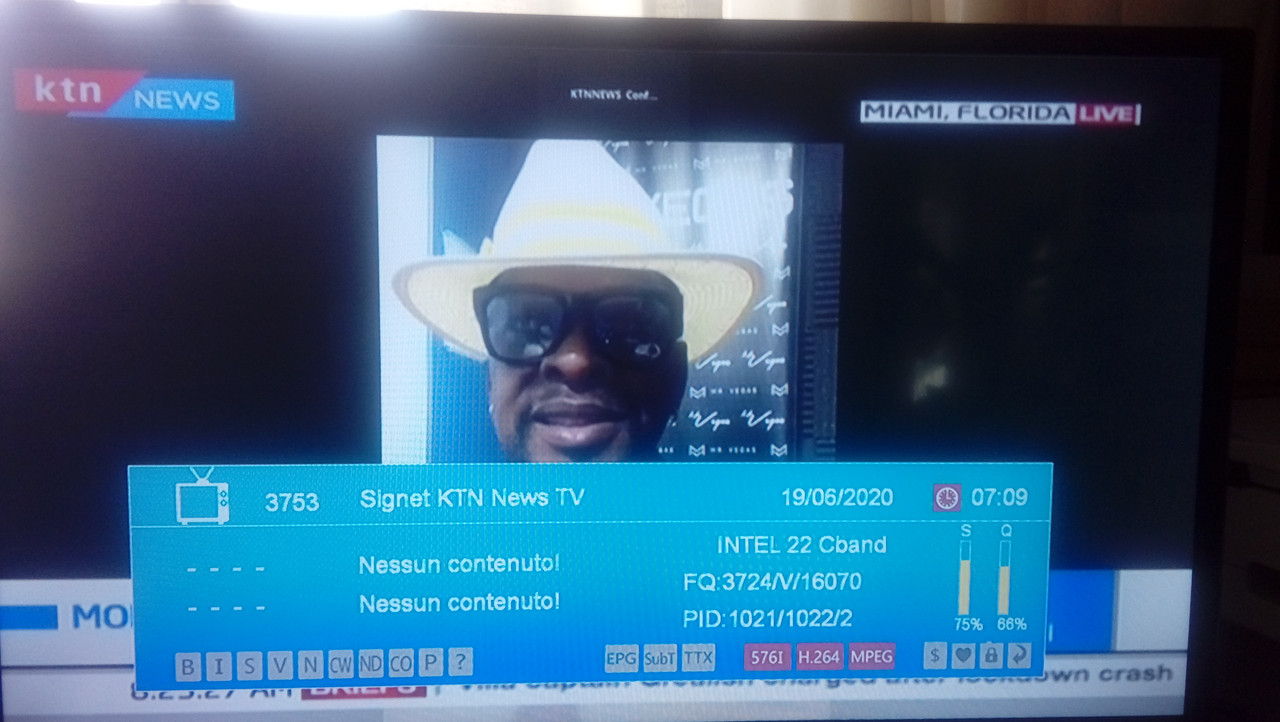Screen dimensions: 1280x722
Task: Click the PID:1021/1022/2 line
Action: coord(768,619)
